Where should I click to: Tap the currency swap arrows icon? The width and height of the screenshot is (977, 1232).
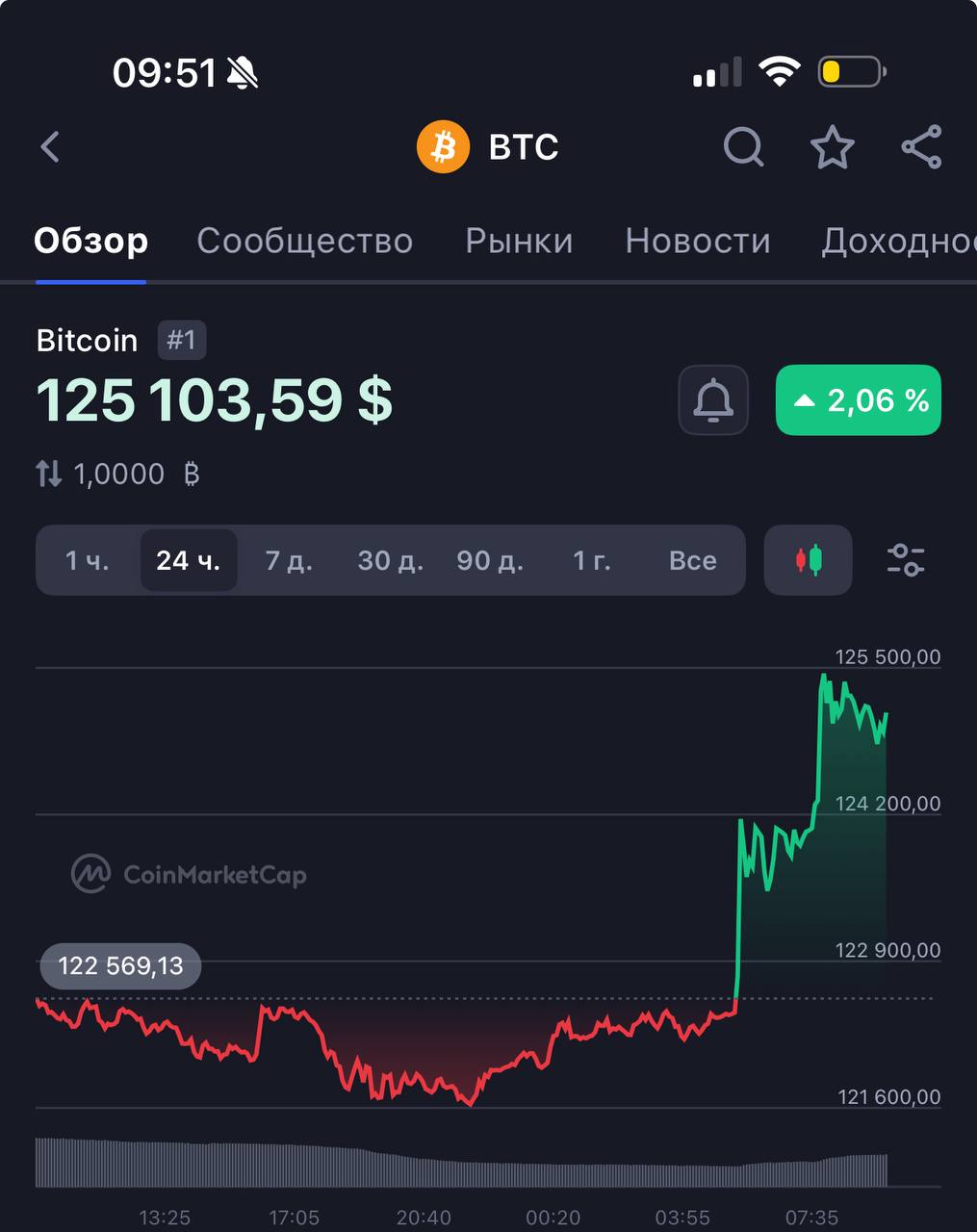coord(49,474)
